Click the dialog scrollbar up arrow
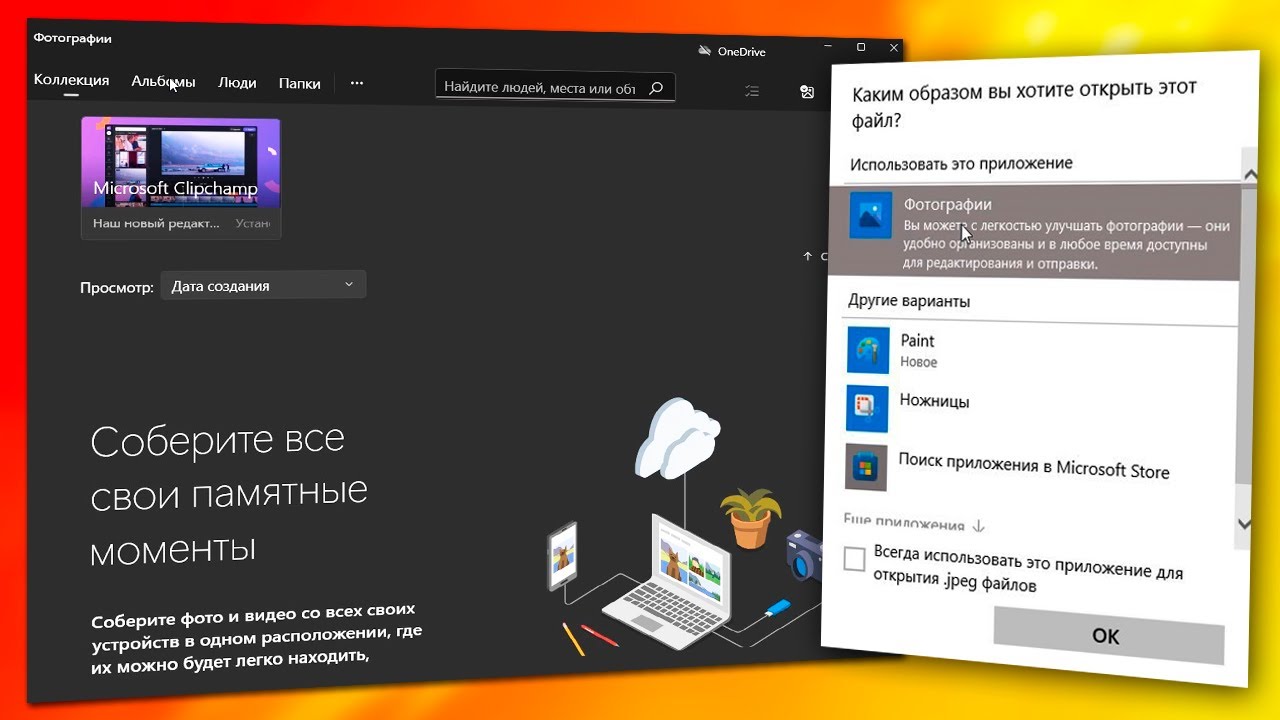 (1250, 174)
